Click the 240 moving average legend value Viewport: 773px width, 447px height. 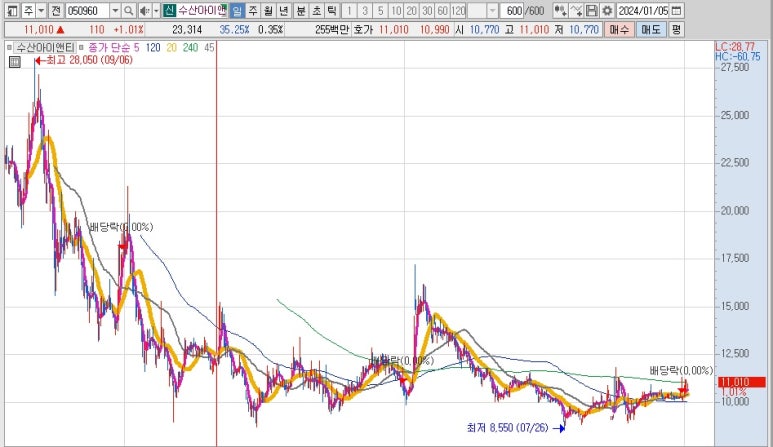[x=190, y=48]
